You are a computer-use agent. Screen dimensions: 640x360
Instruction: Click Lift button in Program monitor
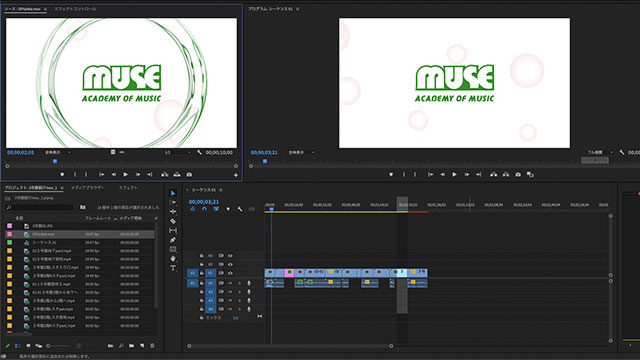pos(493,175)
